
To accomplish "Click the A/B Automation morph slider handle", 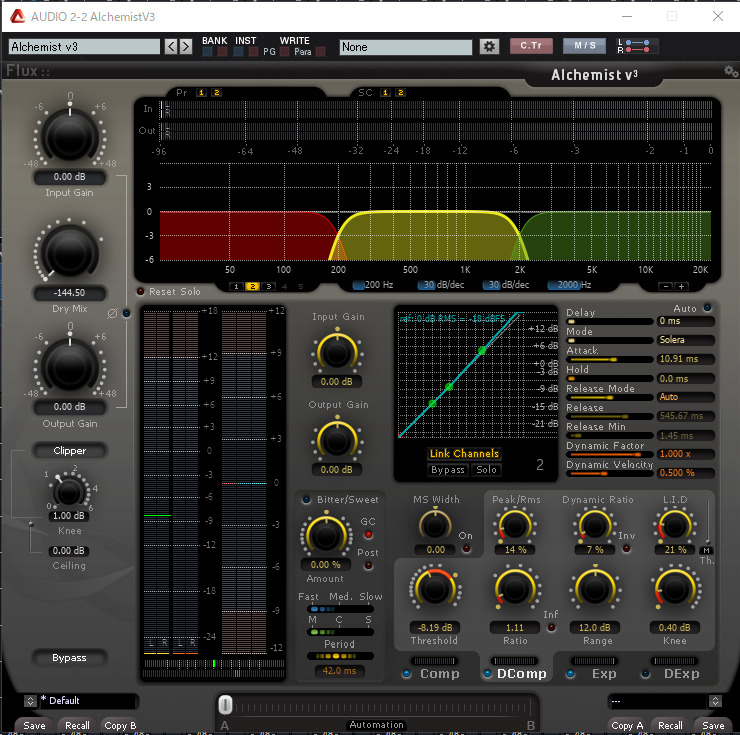I will 225,705.
